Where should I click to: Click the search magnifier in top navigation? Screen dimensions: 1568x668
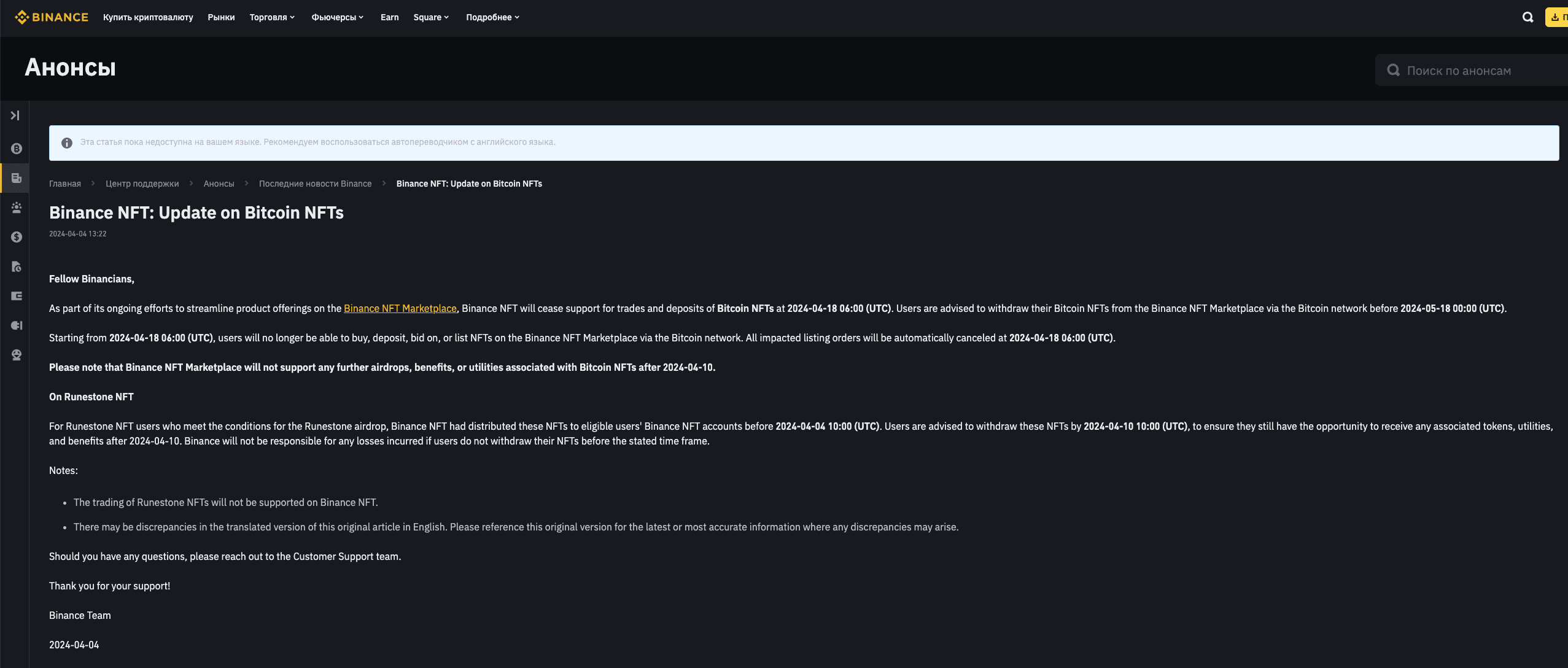(x=1527, y=17)
